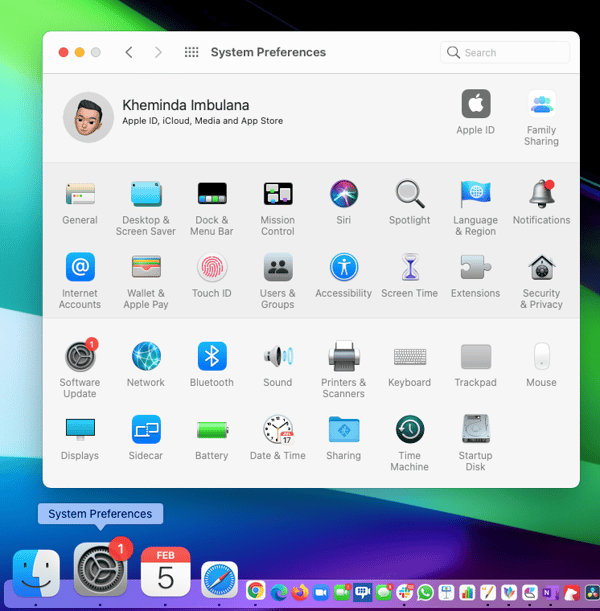Open Numbers from the Dock
Viewport: 600px width, 611px height.
pyautogui.click(x=468, y=593)
